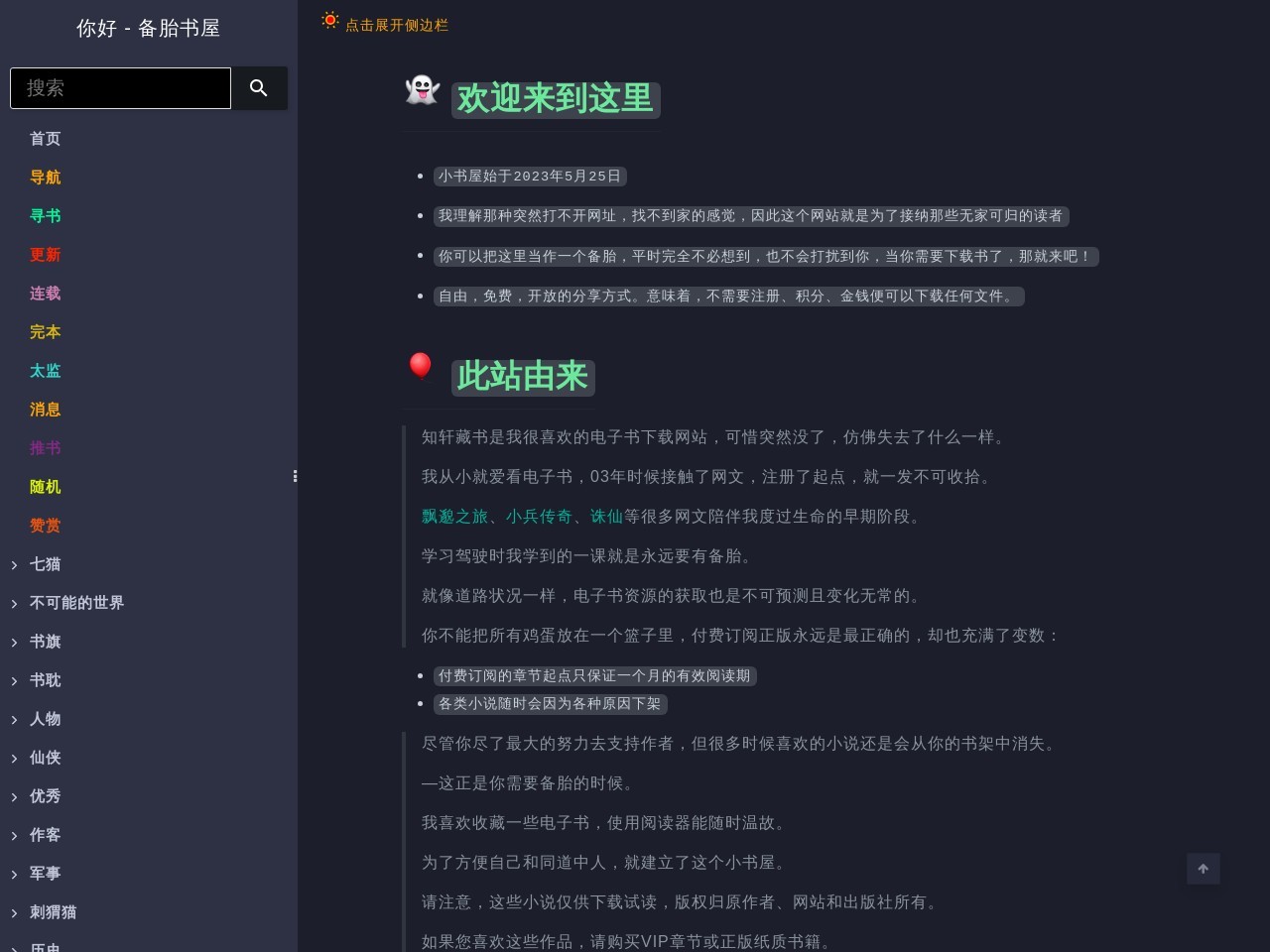Image resolution: width=1270 pixels, height=952 pixels.
Task: Open the 连载 section
Action: click(45, 294)
